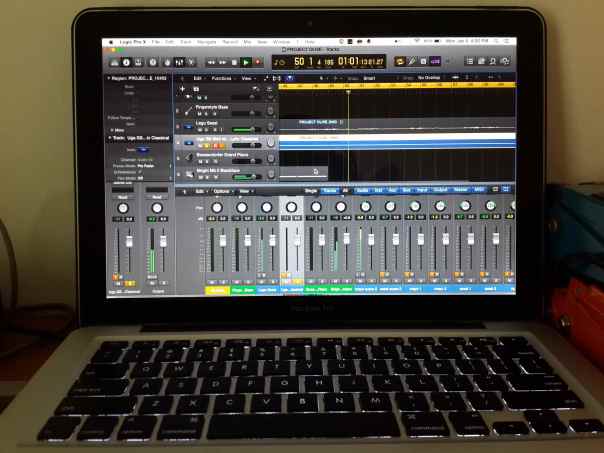
Task: Select the Audio filter button in mixer
Action: [x=362, y=190]
